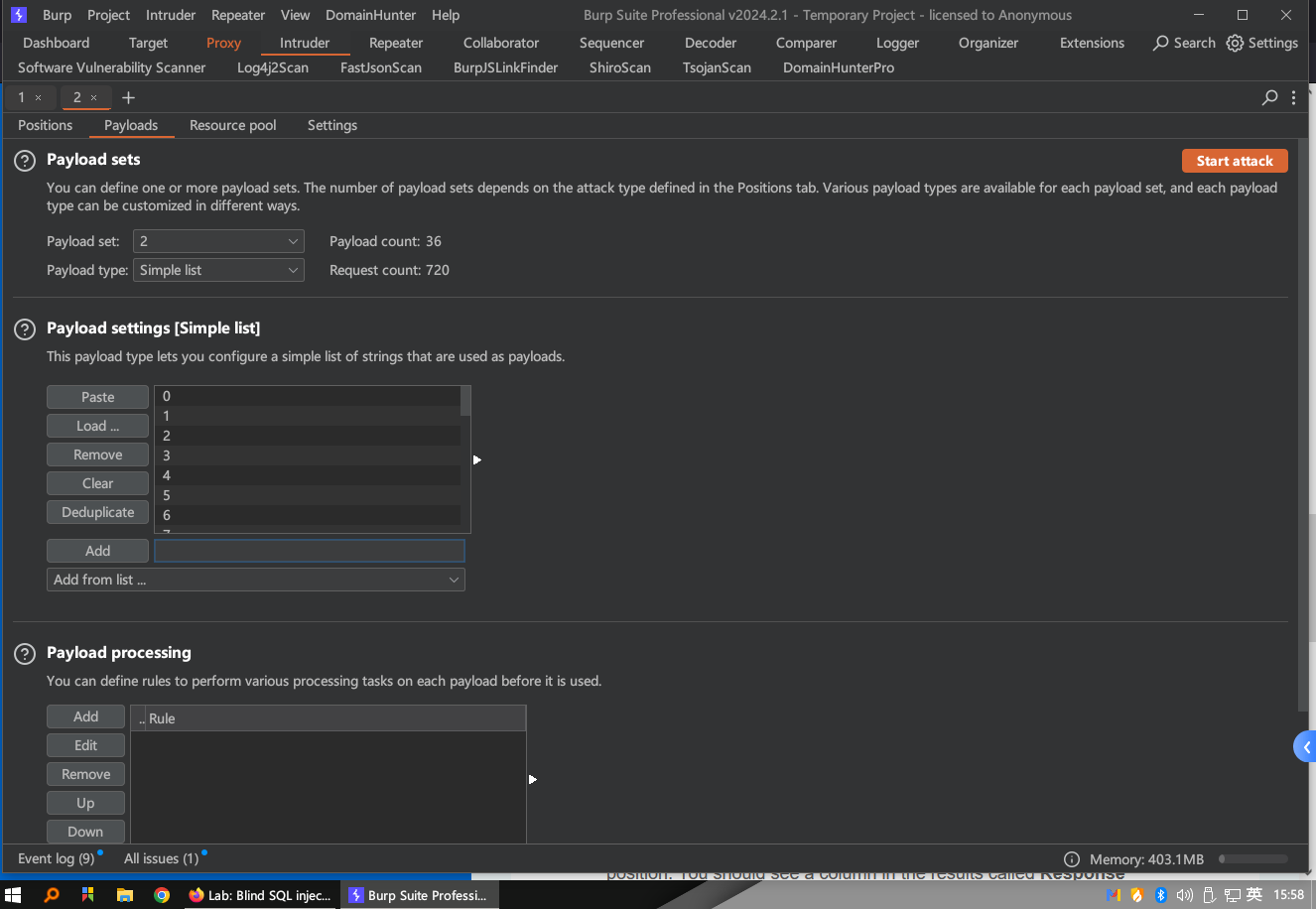Switch to the Proxy tab

click(223, 43)
